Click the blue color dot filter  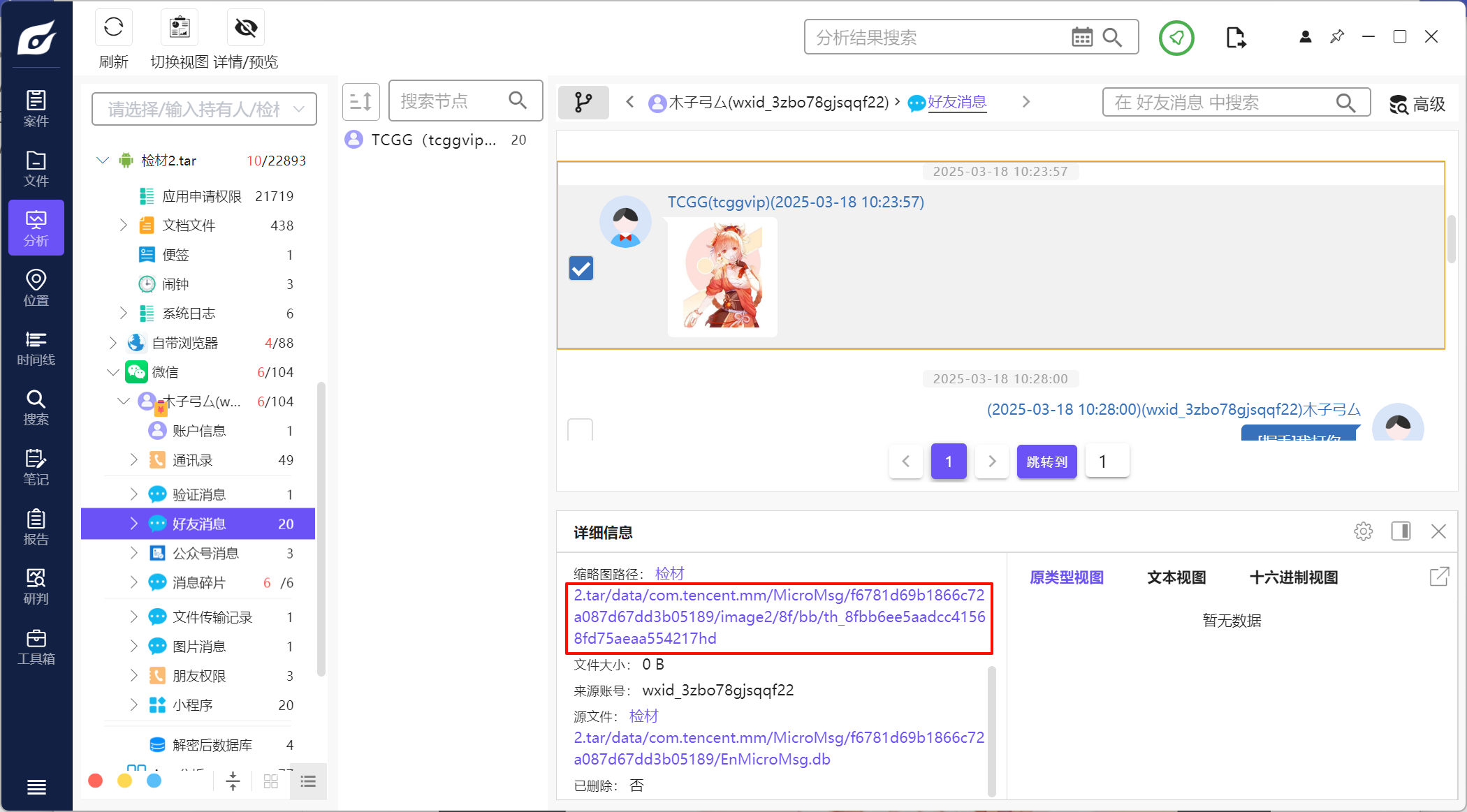[x=154, y=781]
